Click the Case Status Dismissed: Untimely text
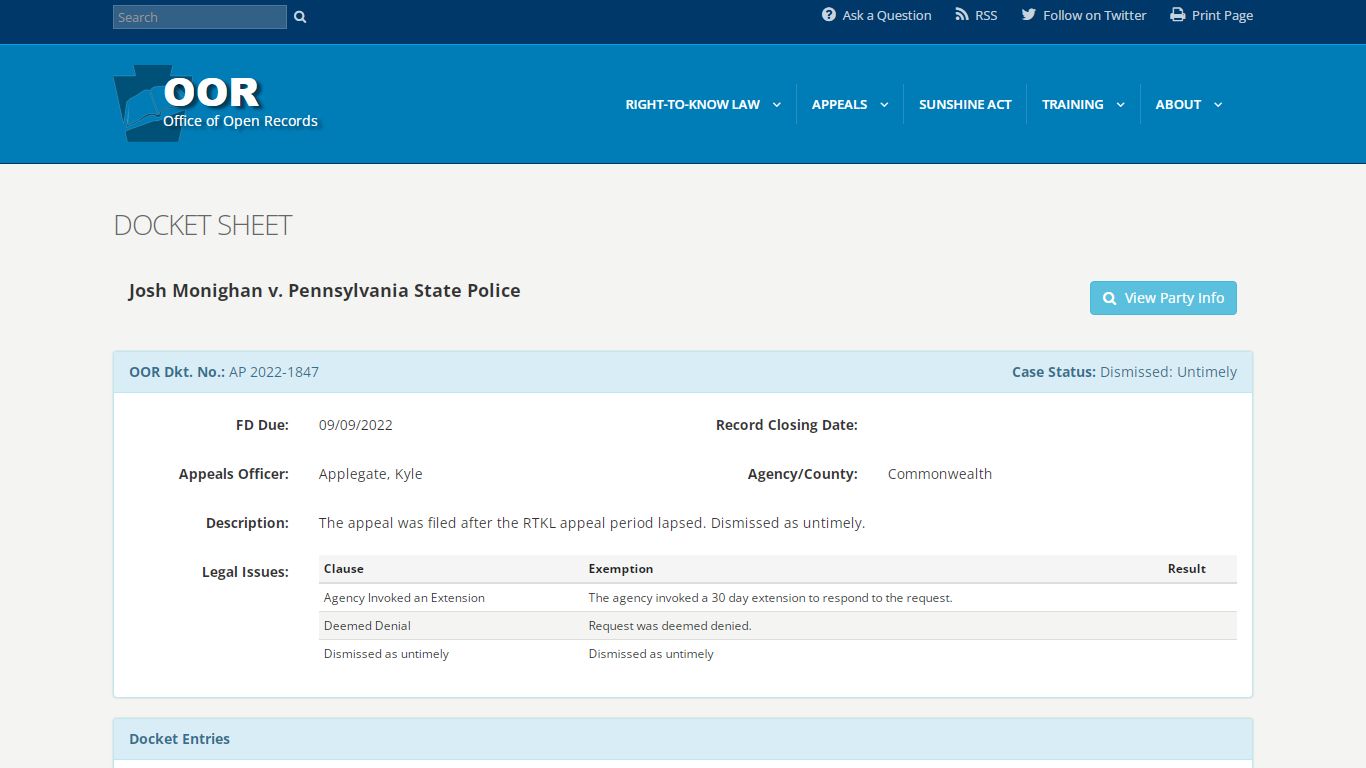 point(1124,372)
